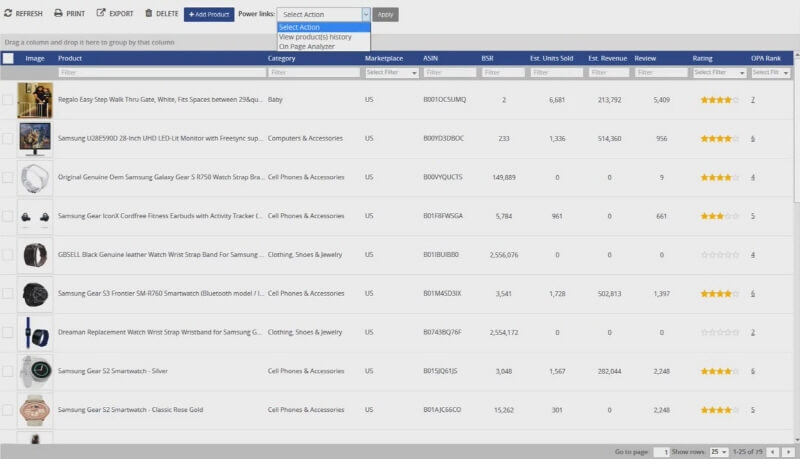Sort by the Est. Revenue column header
Viewport: 800px width, 459px height.
[607, 58]
